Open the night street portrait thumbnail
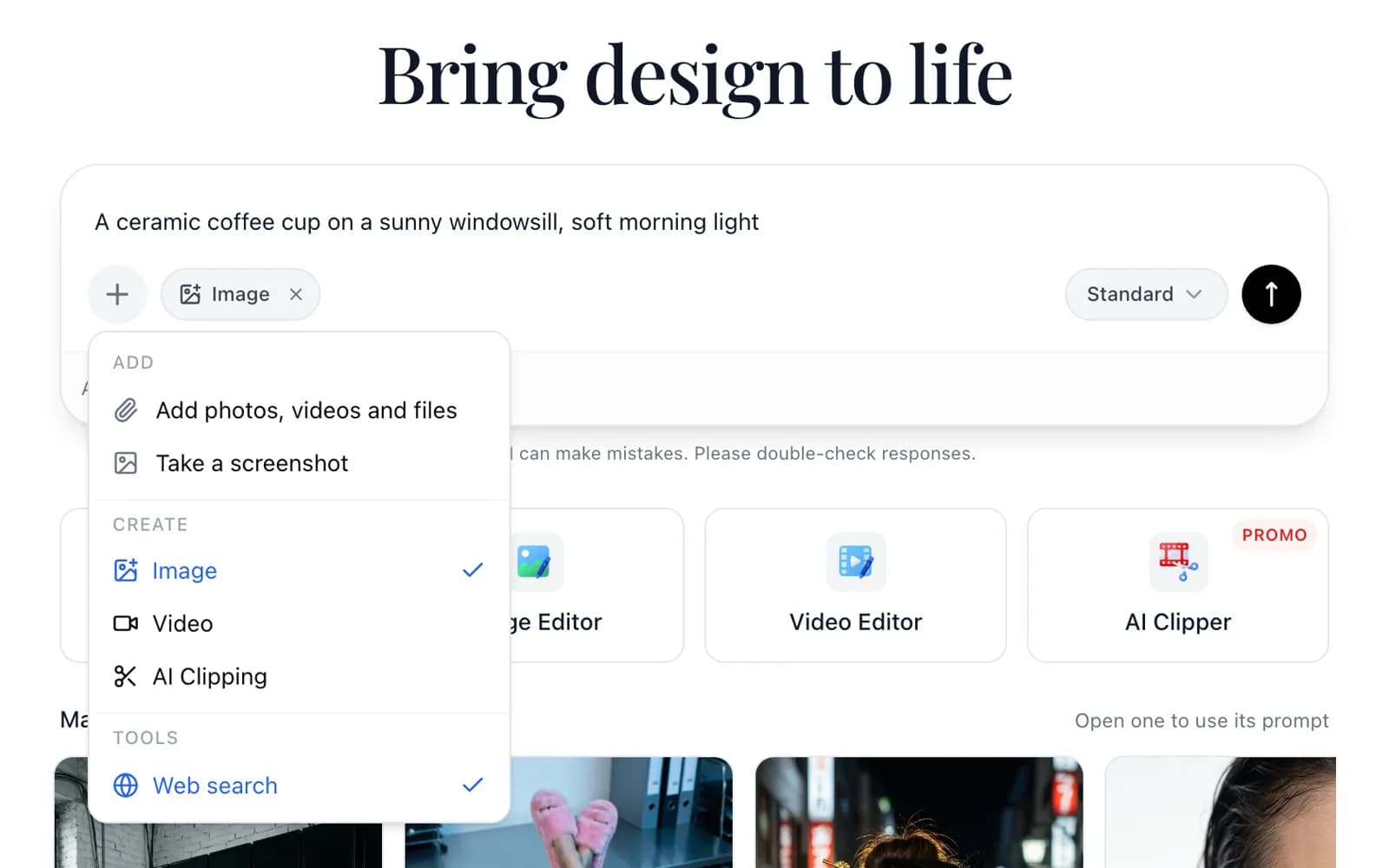This screenshot has height=868, width=1389. point(919,812)
